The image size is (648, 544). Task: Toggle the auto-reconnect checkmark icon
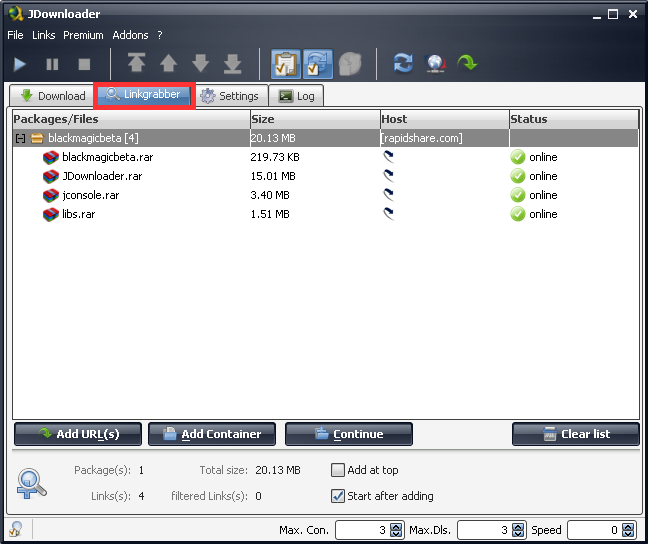(317, 64)
